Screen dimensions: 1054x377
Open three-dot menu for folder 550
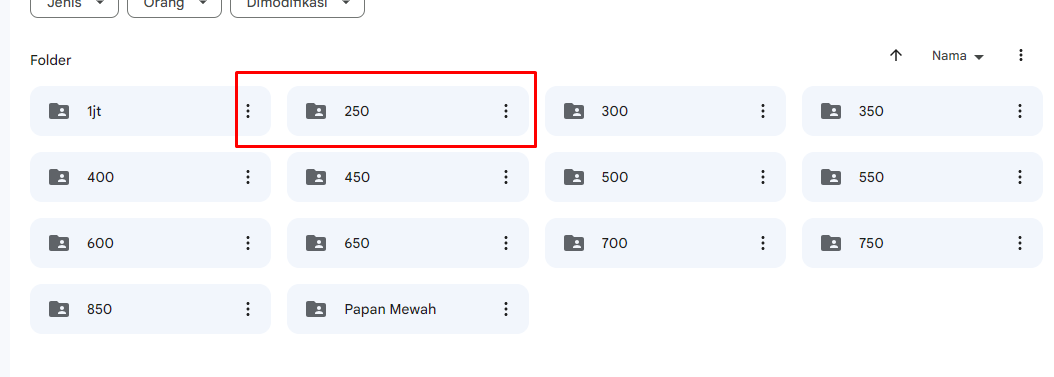pyautogui.click(x=1020, y=177)
